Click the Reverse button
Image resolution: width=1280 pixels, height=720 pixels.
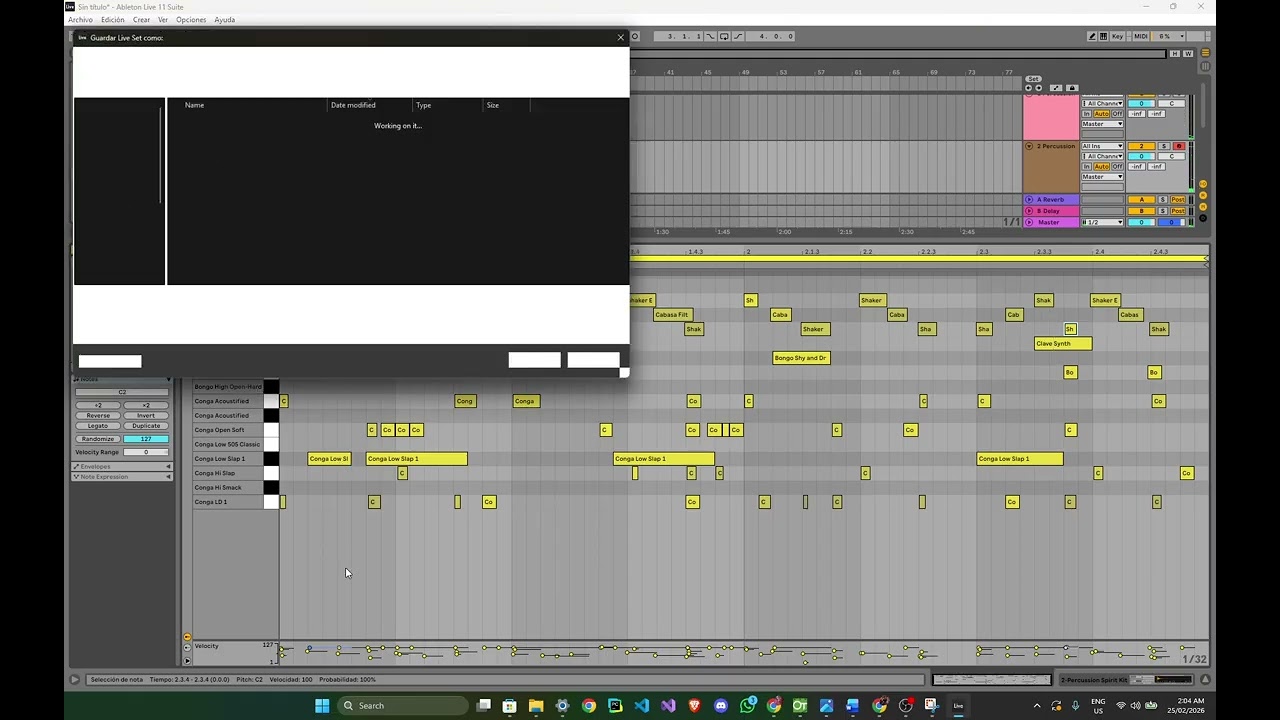click(x=98, y=415)
